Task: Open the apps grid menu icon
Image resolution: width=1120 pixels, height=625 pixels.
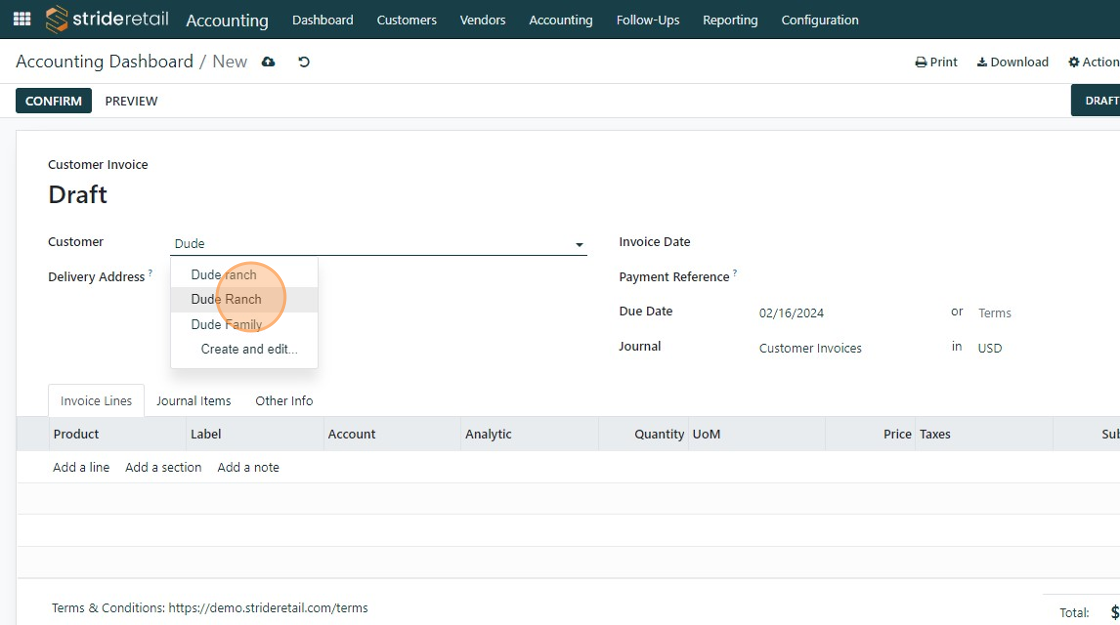Action: [22, 19]
